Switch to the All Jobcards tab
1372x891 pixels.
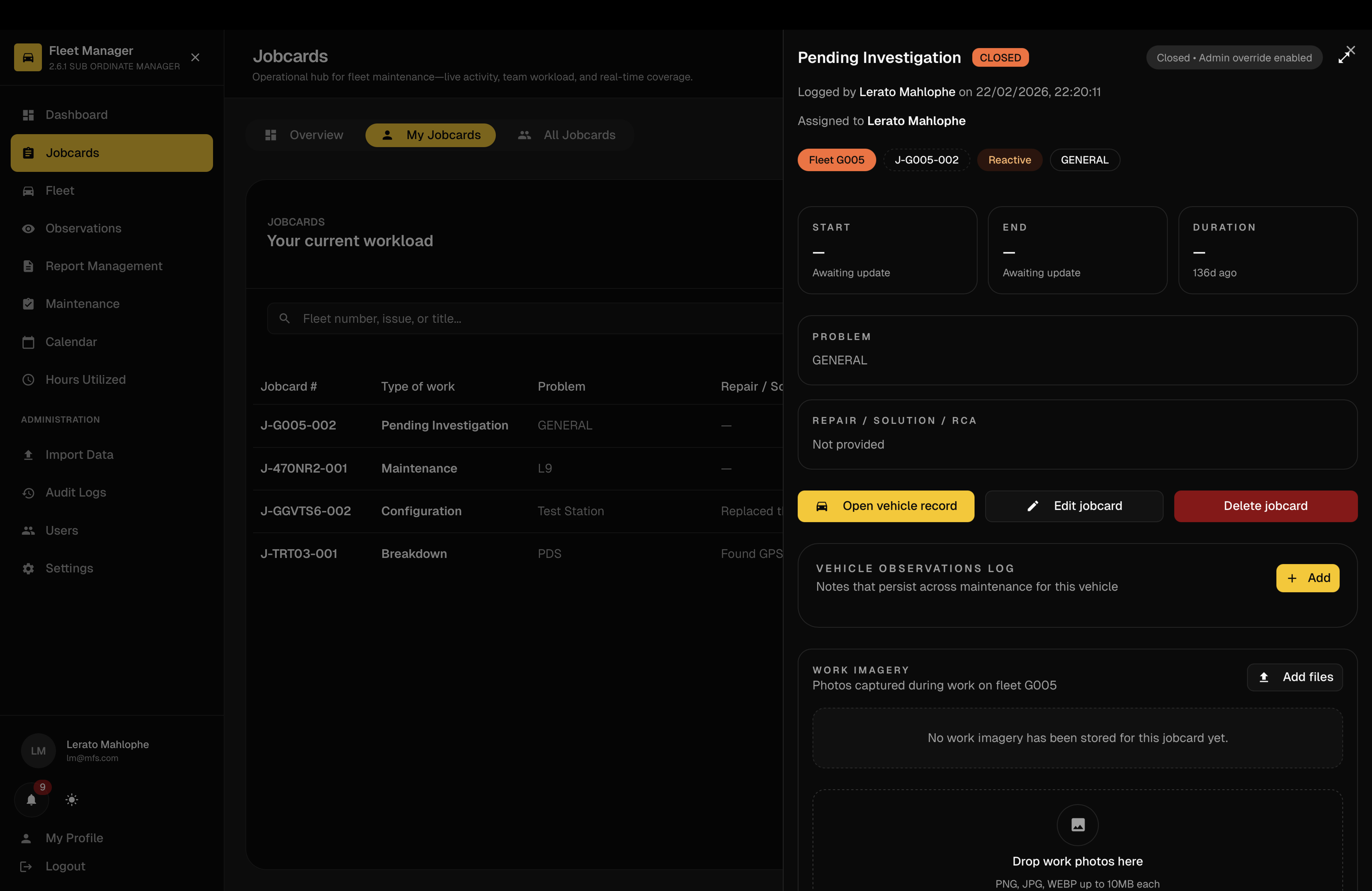pyautogui.click(x=567, y=135)
